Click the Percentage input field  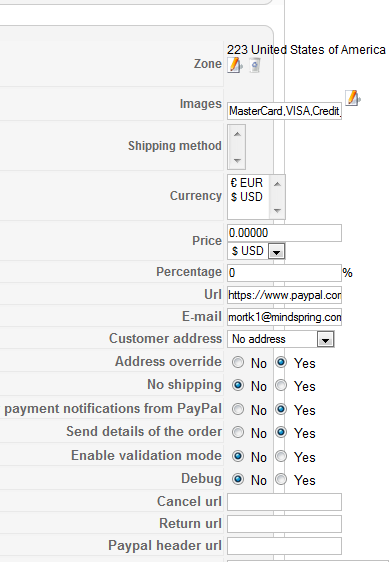click(x=284, y=273)
